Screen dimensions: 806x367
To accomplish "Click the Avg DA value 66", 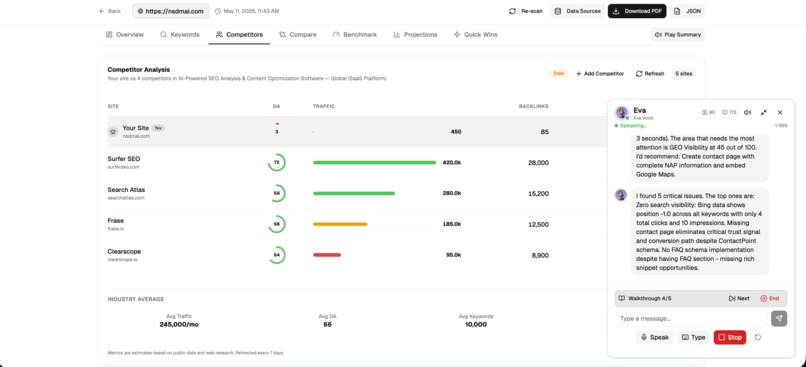I will (327, 325).
